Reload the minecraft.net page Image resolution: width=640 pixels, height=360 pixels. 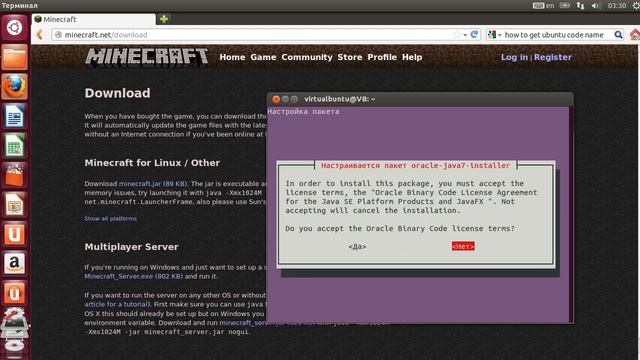474,35
